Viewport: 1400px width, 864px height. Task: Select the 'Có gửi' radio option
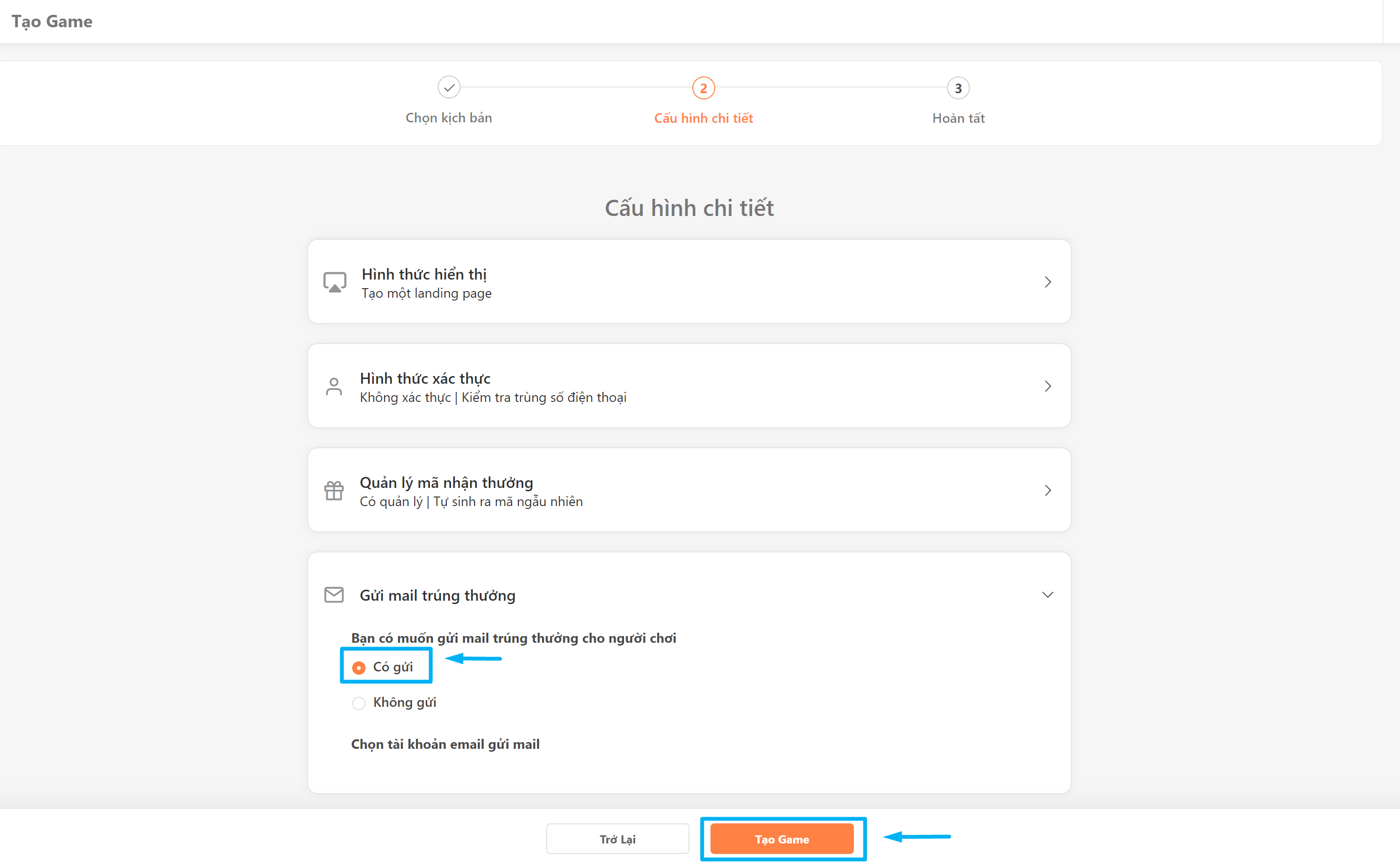359,668
